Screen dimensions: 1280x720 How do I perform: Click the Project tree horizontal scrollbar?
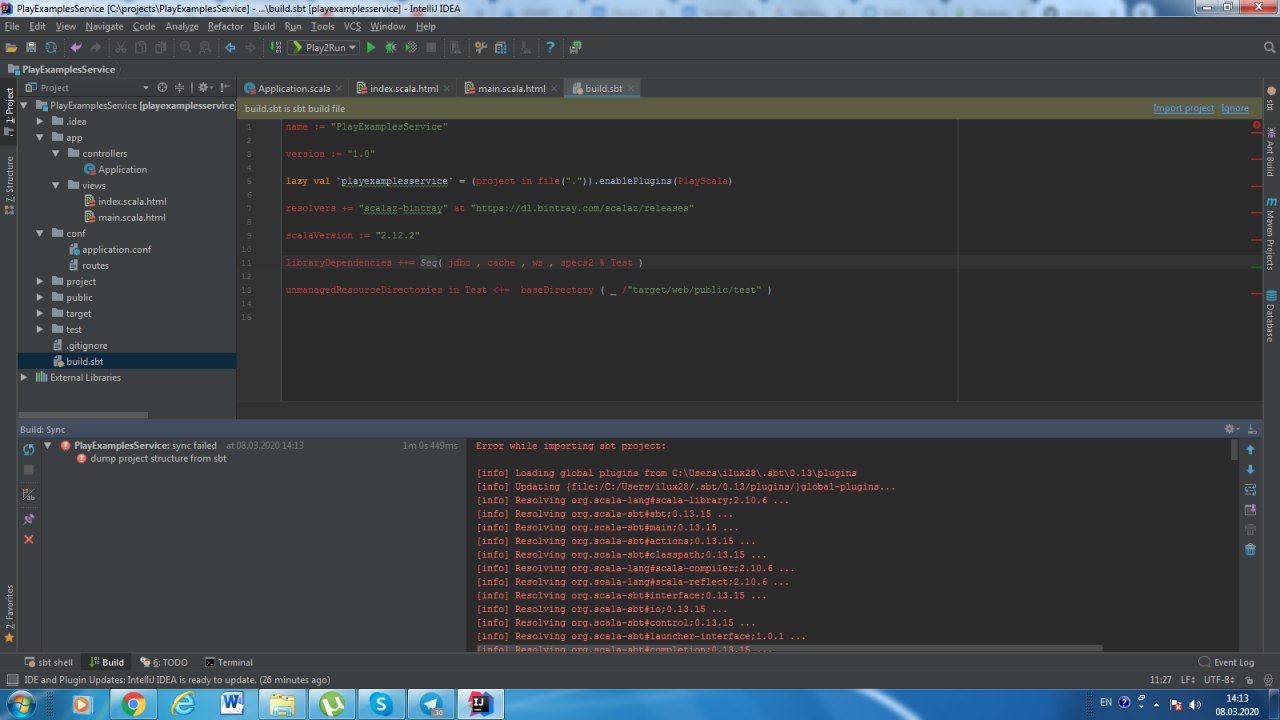coord(84,415)
